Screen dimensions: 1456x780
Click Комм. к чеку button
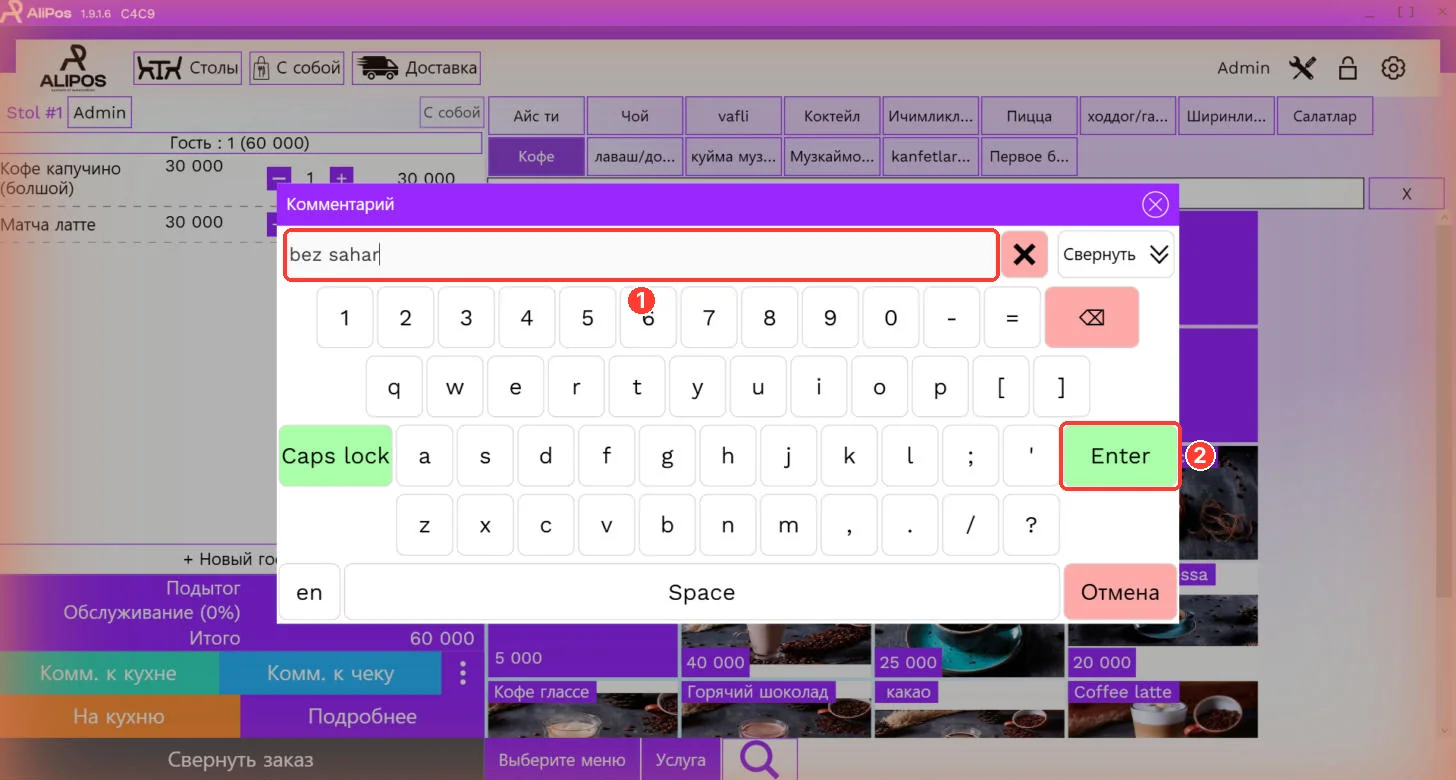[x=330, y=674]
